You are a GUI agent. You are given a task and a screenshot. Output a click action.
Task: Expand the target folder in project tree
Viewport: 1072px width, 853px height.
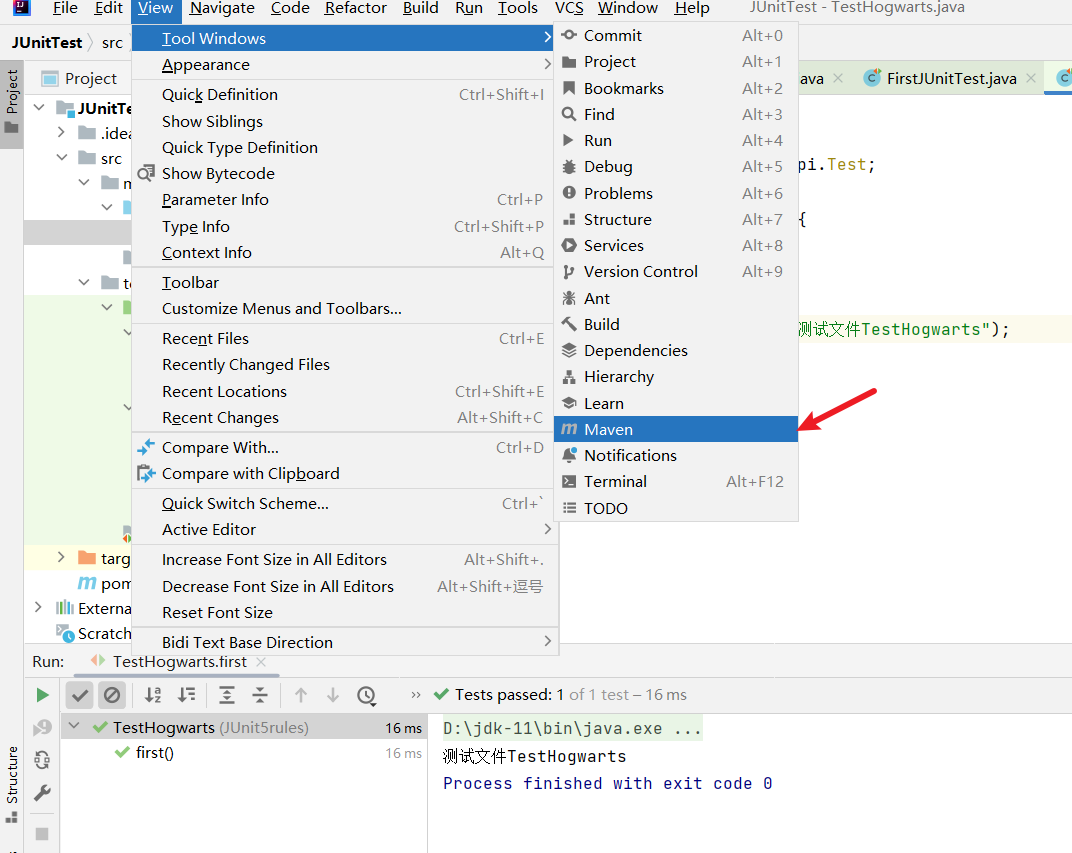(x=61, y=558)
